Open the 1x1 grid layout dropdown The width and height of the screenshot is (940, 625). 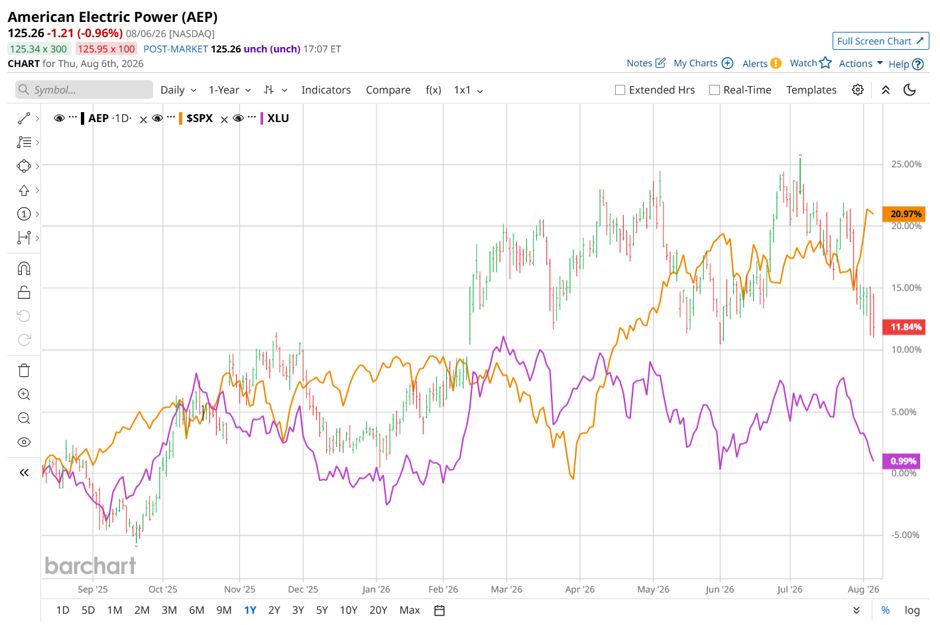click(x=468, y=90)
